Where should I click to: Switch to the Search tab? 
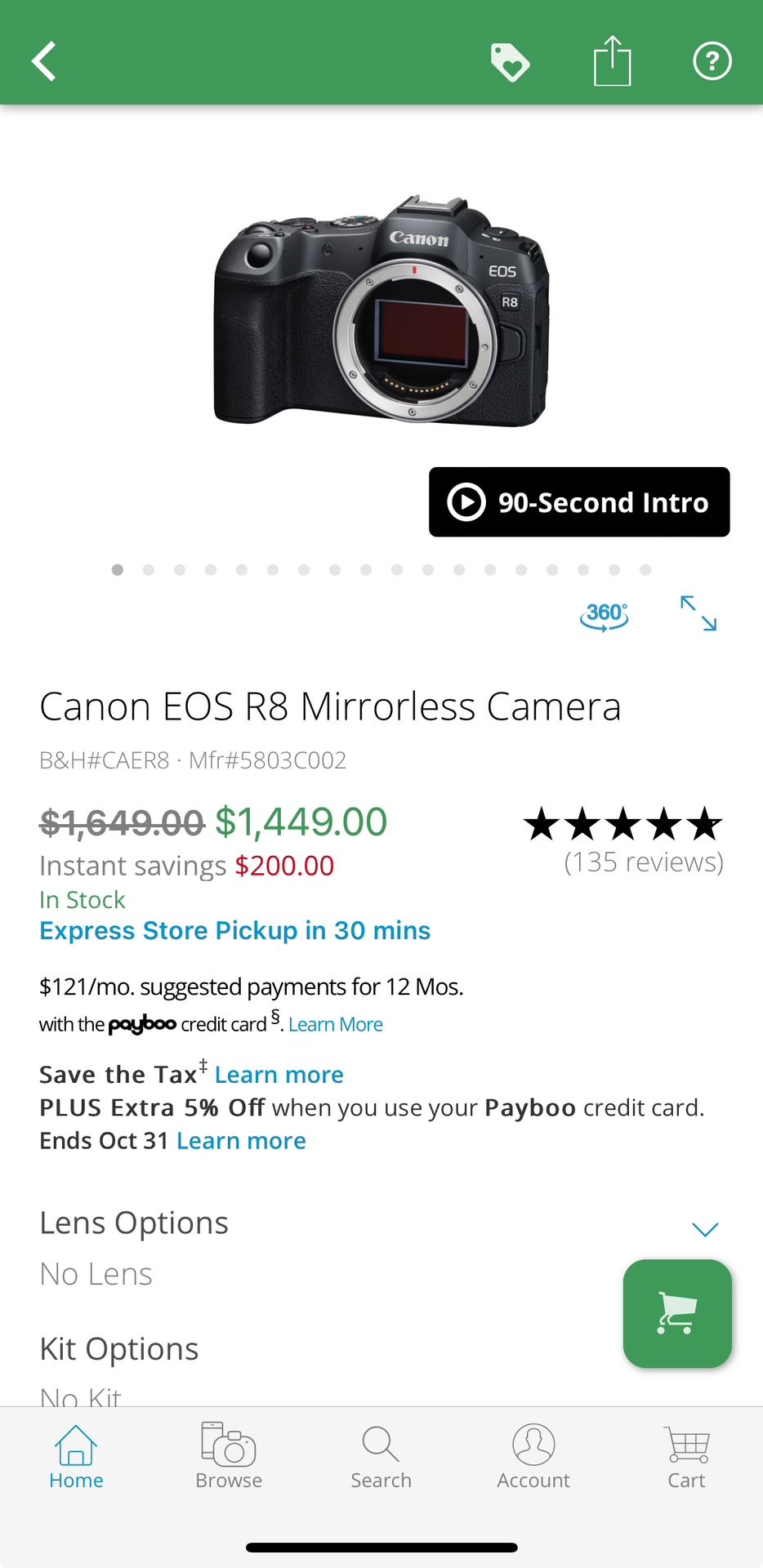point(381,1456)
